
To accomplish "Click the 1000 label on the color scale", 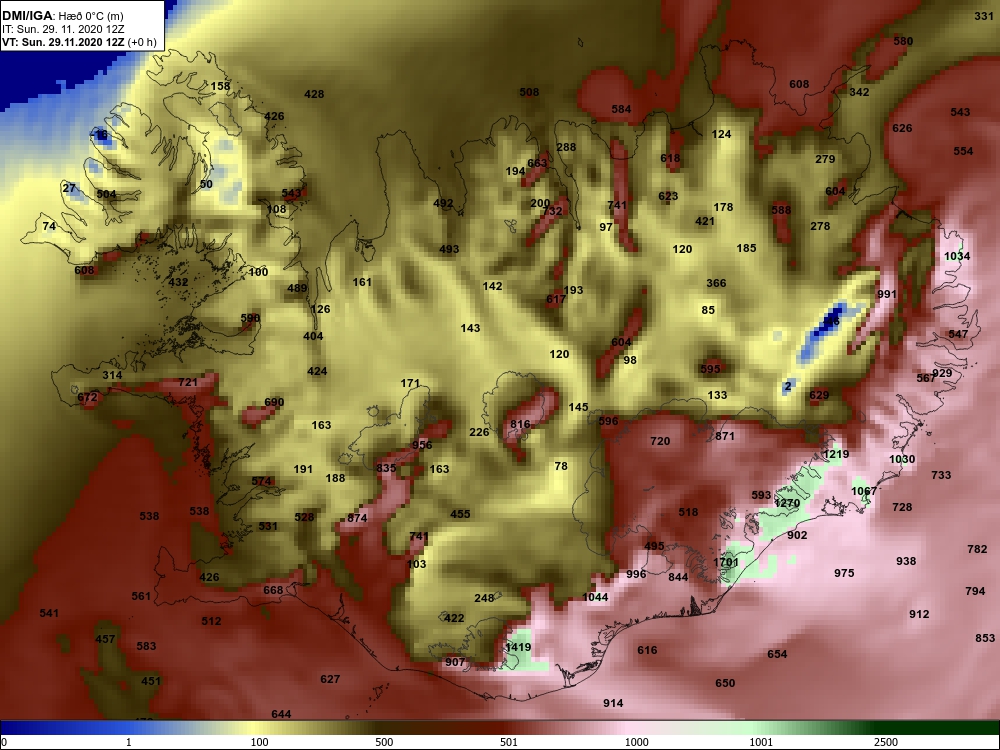I will coord(636,742).
